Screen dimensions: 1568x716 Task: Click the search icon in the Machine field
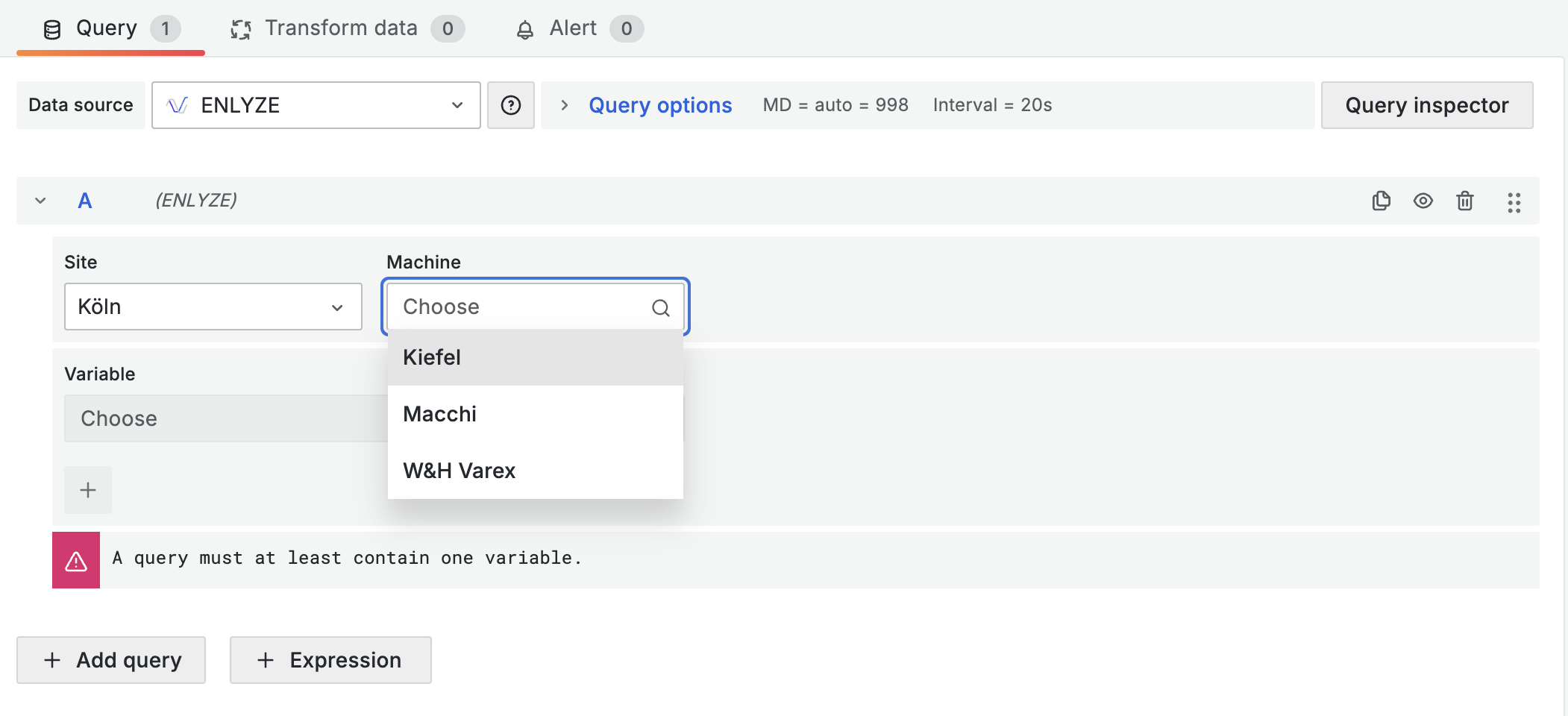[x=660, y=307]
